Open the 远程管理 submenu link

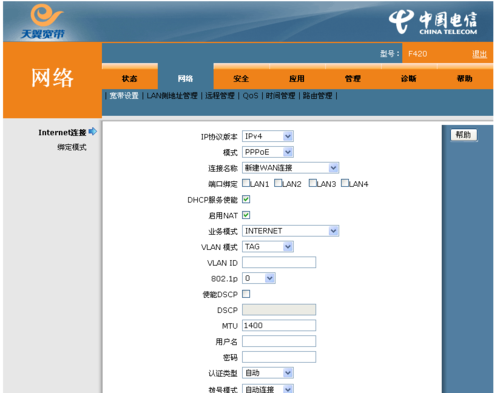pyautogui.click(x=220, y=96)
